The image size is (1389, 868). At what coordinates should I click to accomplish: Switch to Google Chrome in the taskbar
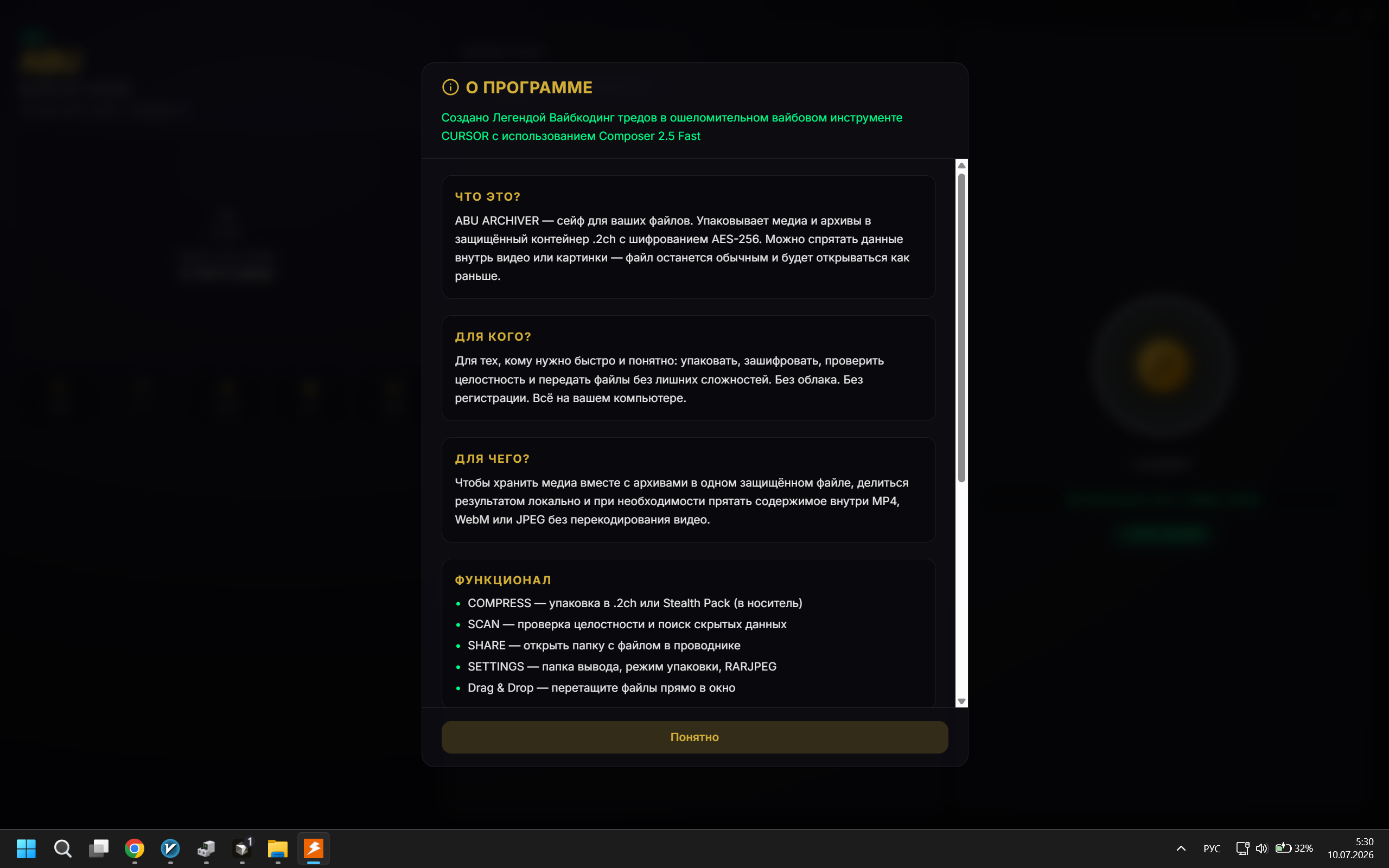[135, 848]
